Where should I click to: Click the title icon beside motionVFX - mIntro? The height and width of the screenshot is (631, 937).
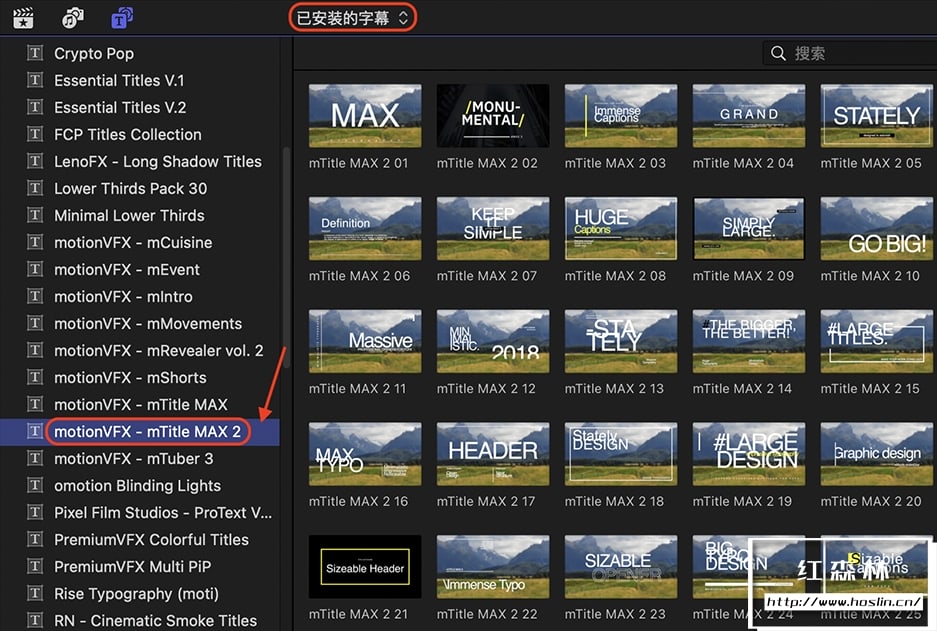35,296
